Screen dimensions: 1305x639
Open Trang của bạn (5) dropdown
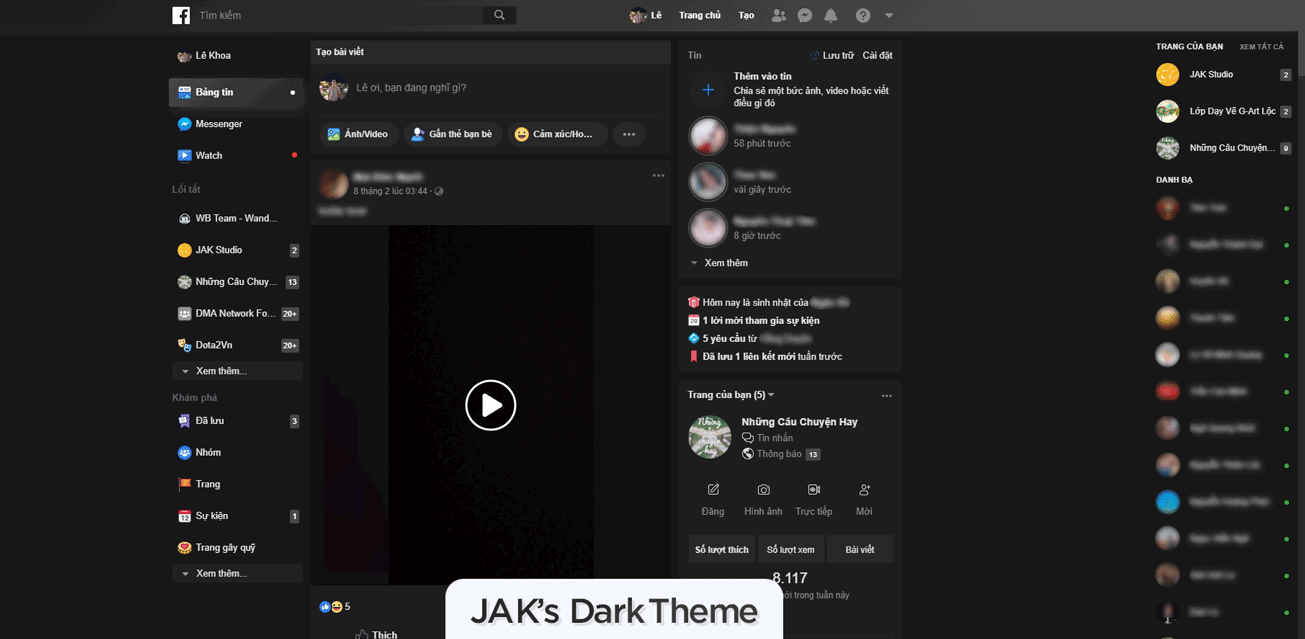(731, 395)
